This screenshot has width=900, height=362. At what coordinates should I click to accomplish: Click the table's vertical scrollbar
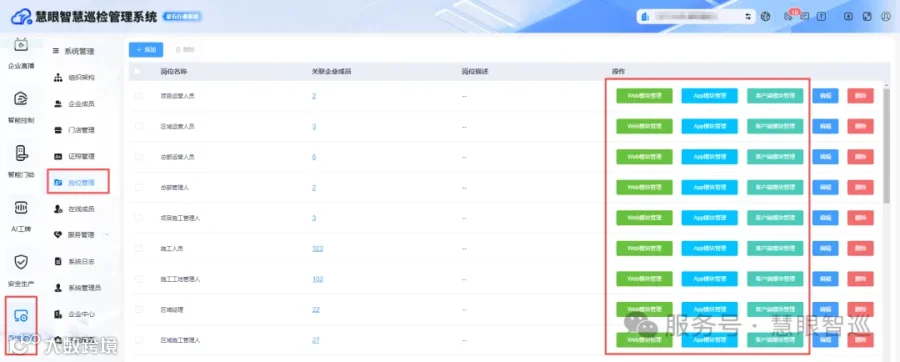coord(887,146)
